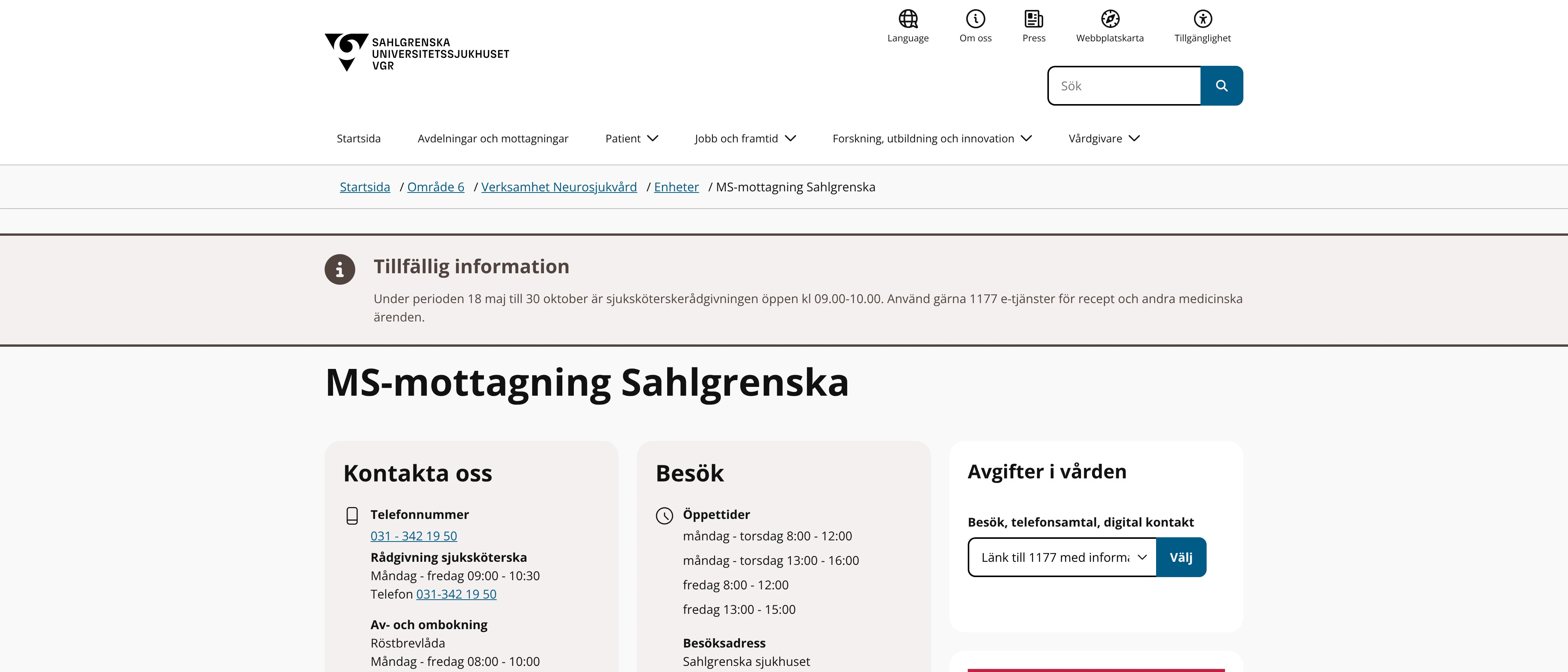Click the clock icon beside Öppettider
Image resolution: width=1568 pixels, height=672 pixels.
coord(664,515)
